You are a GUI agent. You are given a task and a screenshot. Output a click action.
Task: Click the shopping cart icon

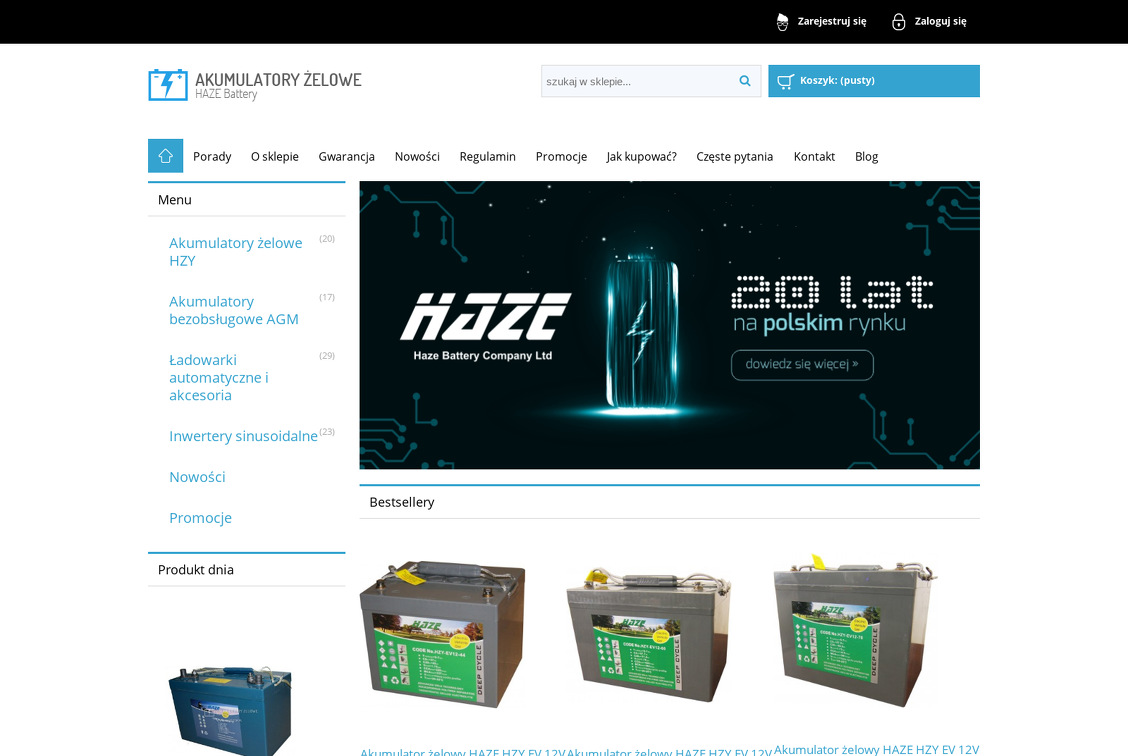click(785, 81)
